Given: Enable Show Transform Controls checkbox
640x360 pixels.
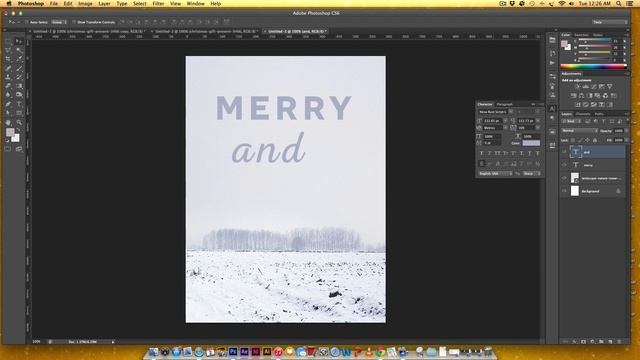Looking at the screenshot, I should pos(74,22).
